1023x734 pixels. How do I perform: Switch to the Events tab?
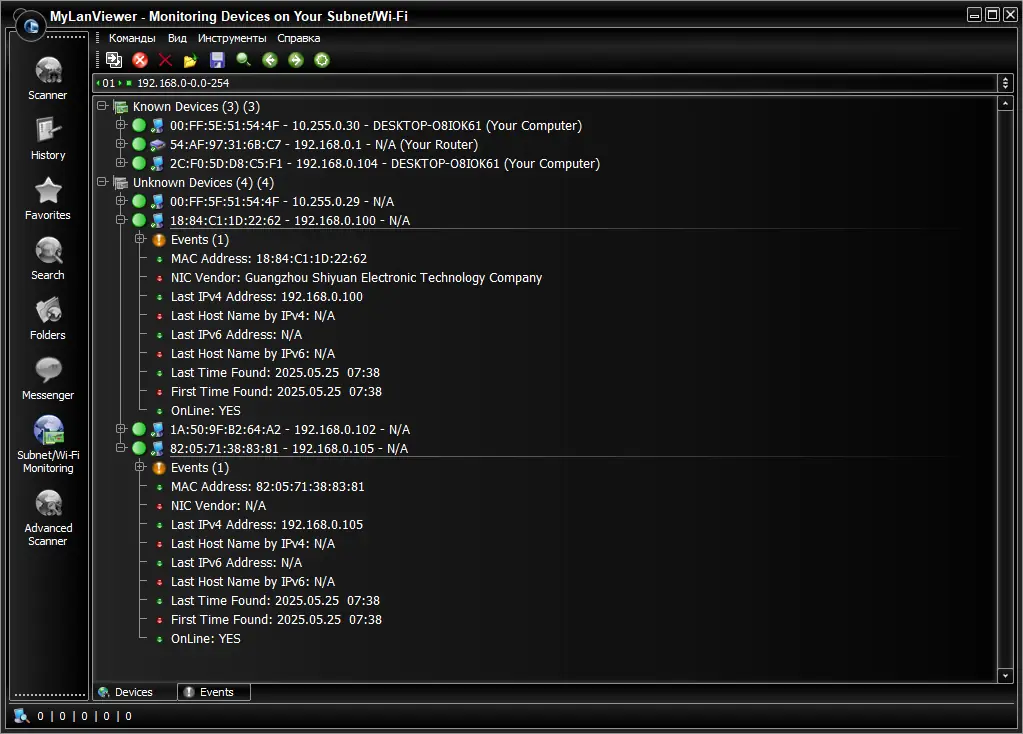tap(214, 692)
